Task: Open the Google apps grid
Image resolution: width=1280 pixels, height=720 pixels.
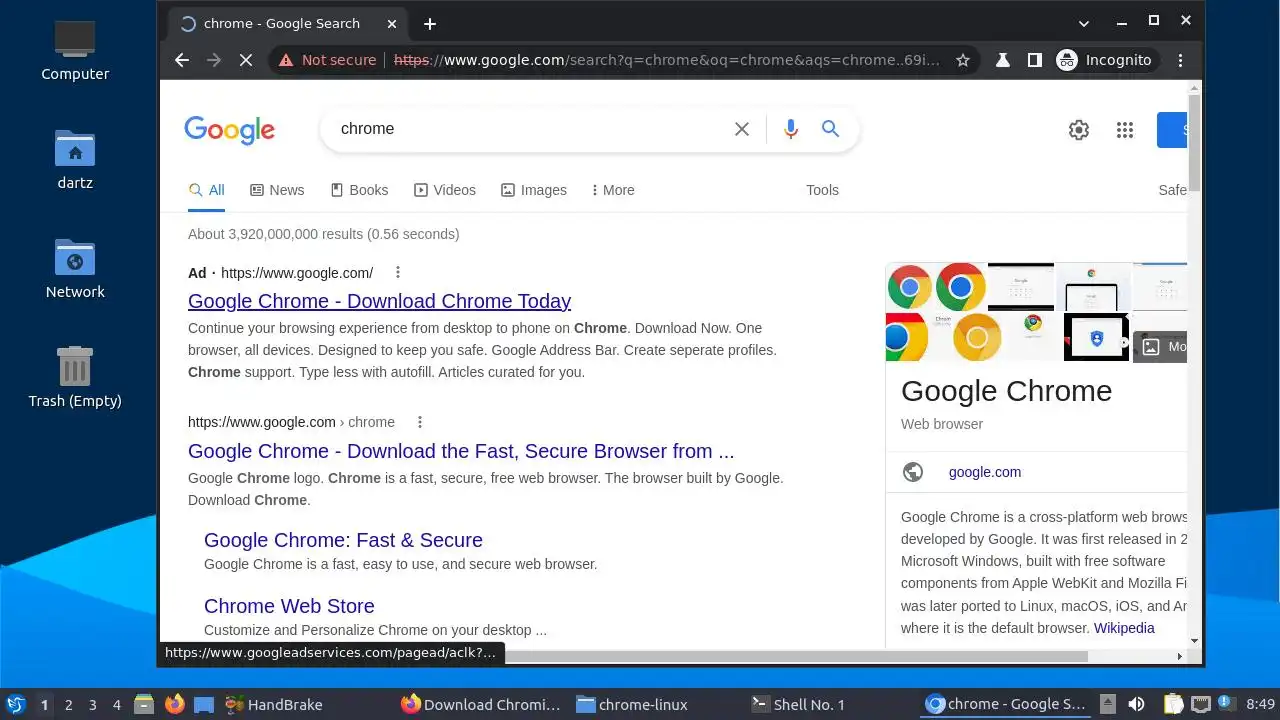Action: tap(1125, 130)
